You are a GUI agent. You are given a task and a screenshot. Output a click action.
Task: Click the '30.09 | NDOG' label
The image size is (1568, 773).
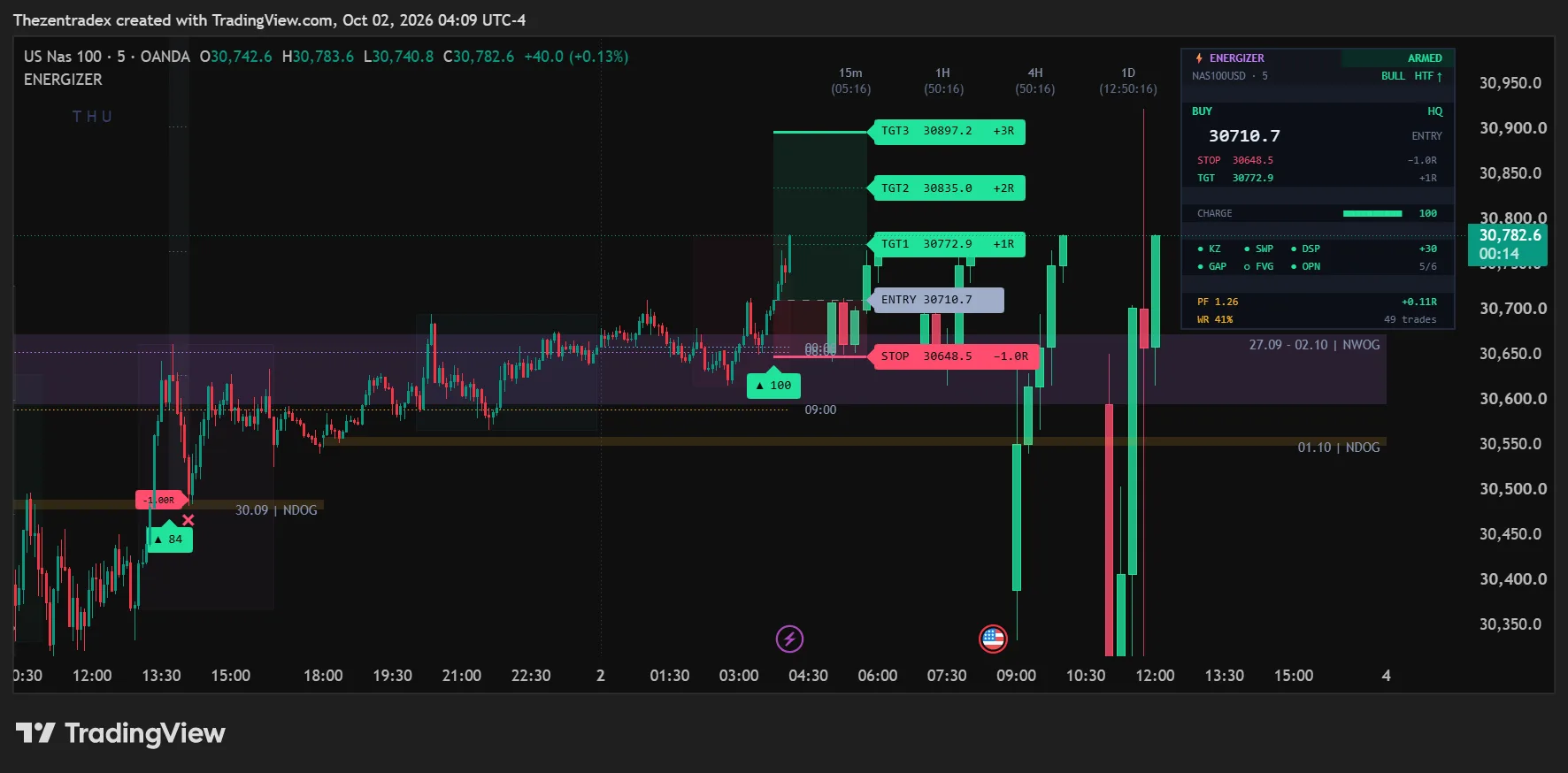(276, 510)
